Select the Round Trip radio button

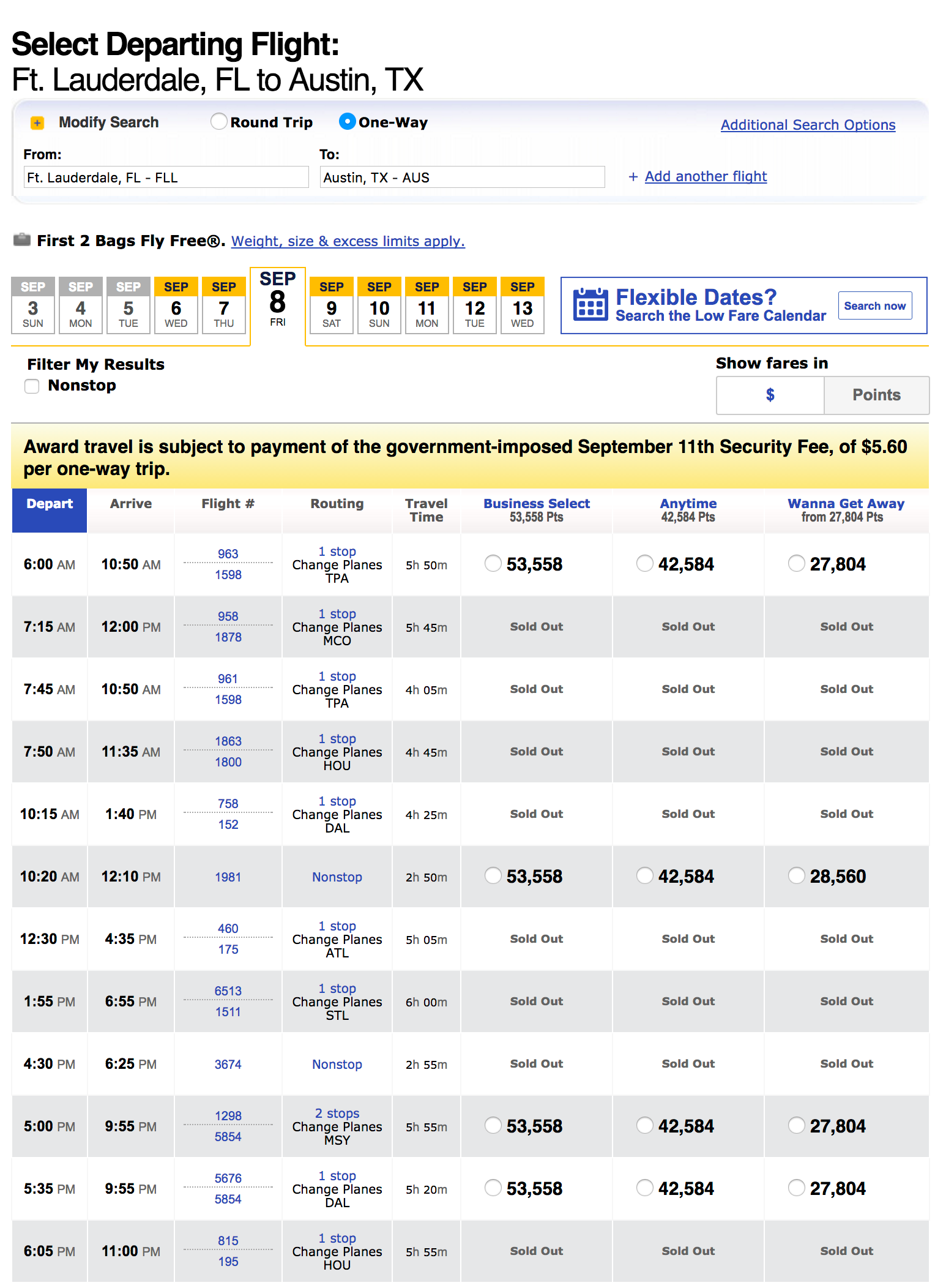pos(218,122)
